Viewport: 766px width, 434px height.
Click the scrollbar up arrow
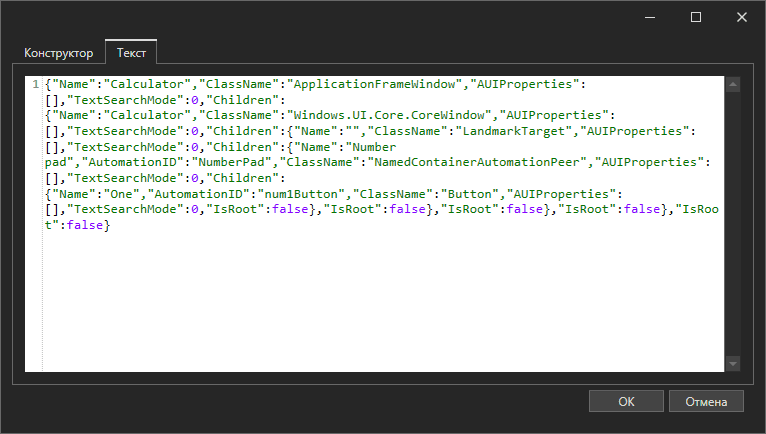point(732,85)
